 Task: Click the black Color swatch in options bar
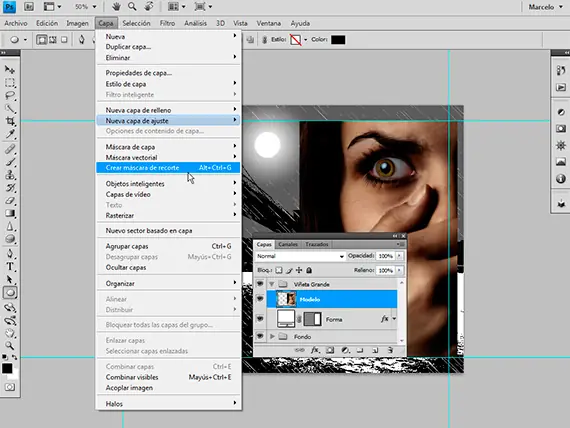coord(338,40)
